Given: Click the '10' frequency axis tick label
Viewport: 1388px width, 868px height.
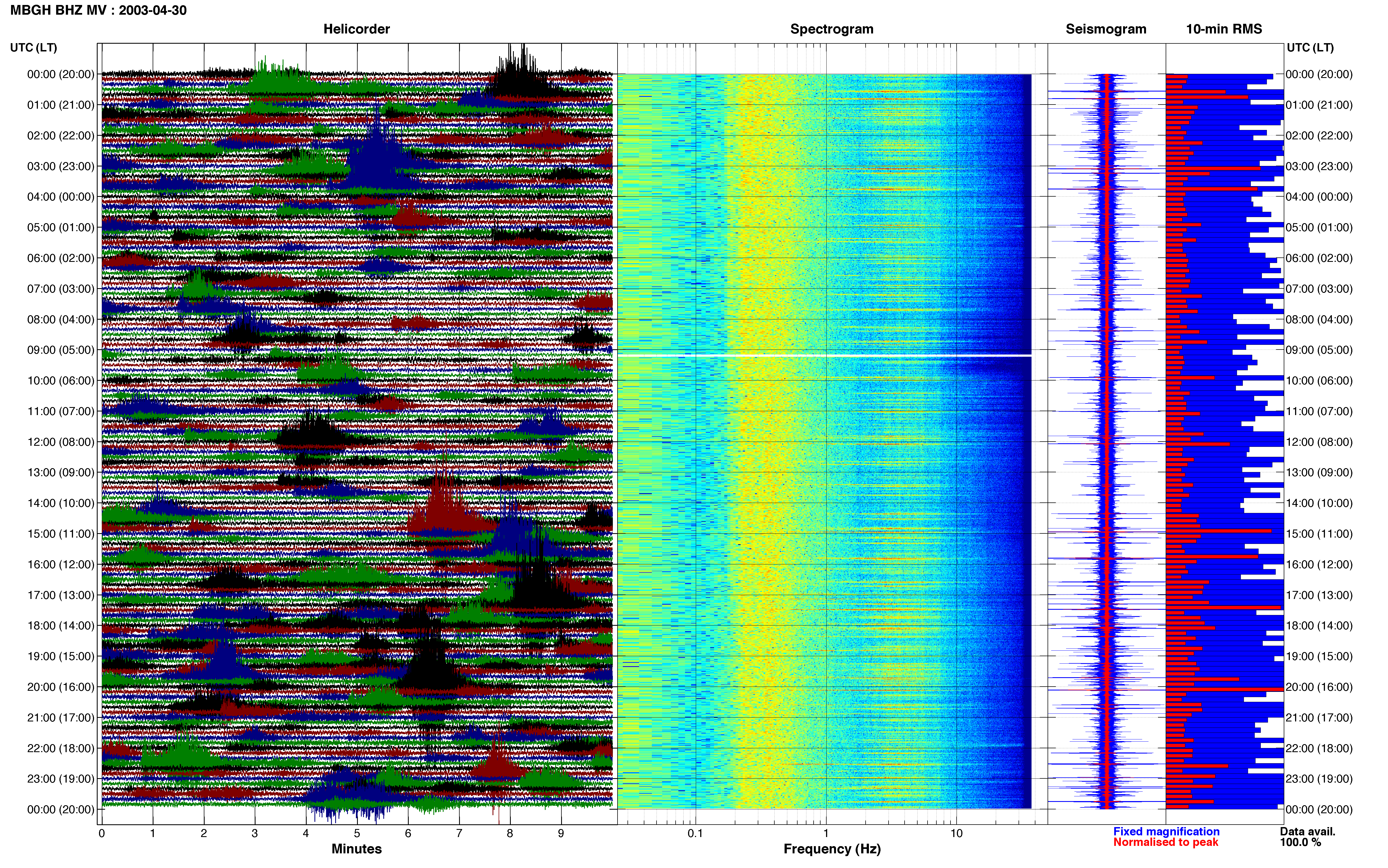Looking at the screenshot, I should tap(956, 833).
